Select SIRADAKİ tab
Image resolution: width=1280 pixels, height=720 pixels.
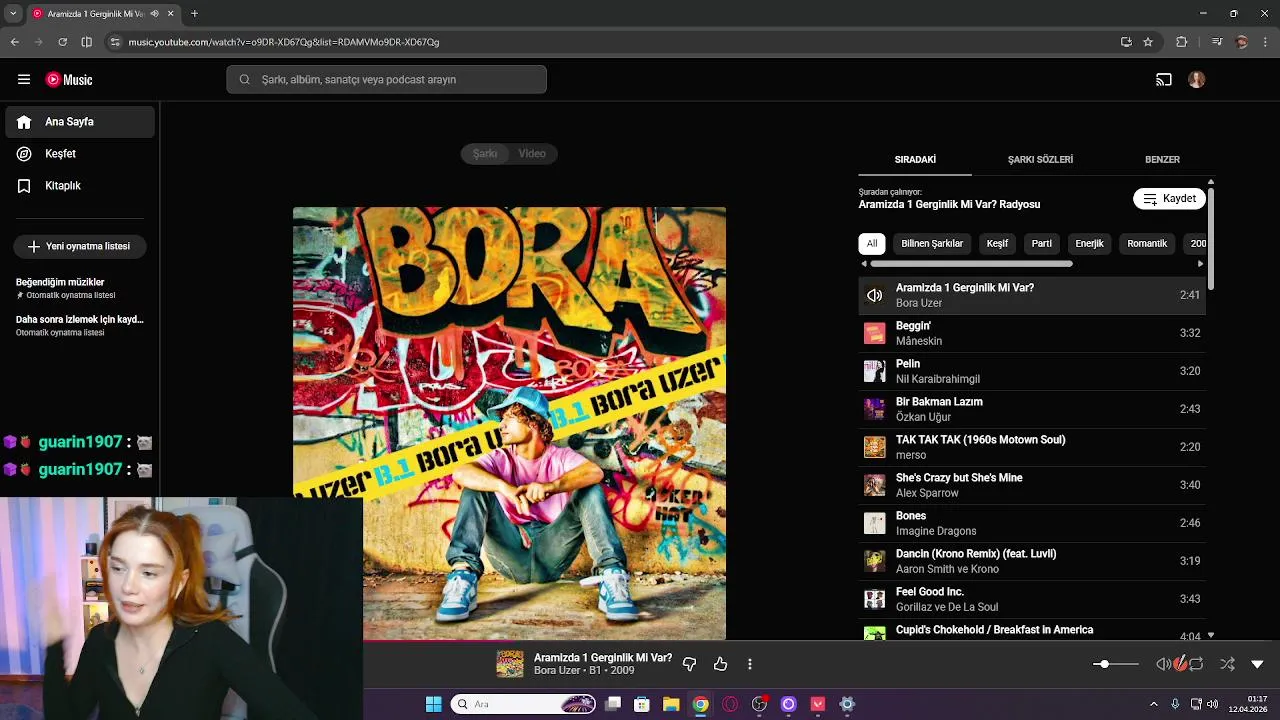point(915,160)
